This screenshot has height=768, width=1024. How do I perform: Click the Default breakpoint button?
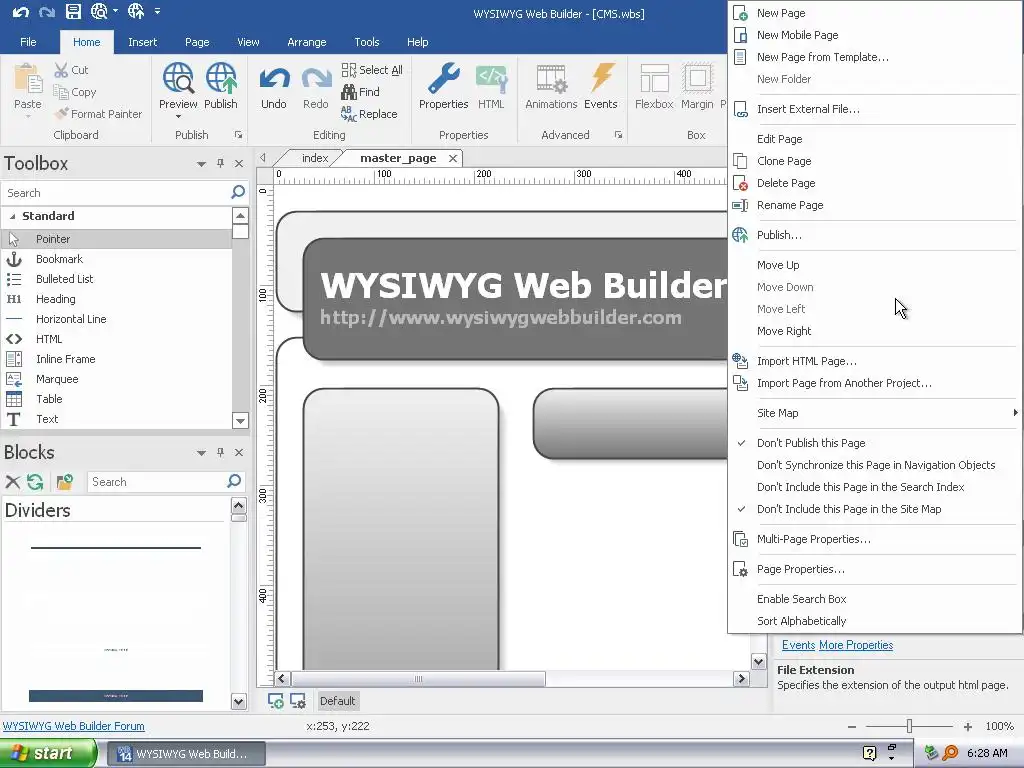[x=337, y=701]
